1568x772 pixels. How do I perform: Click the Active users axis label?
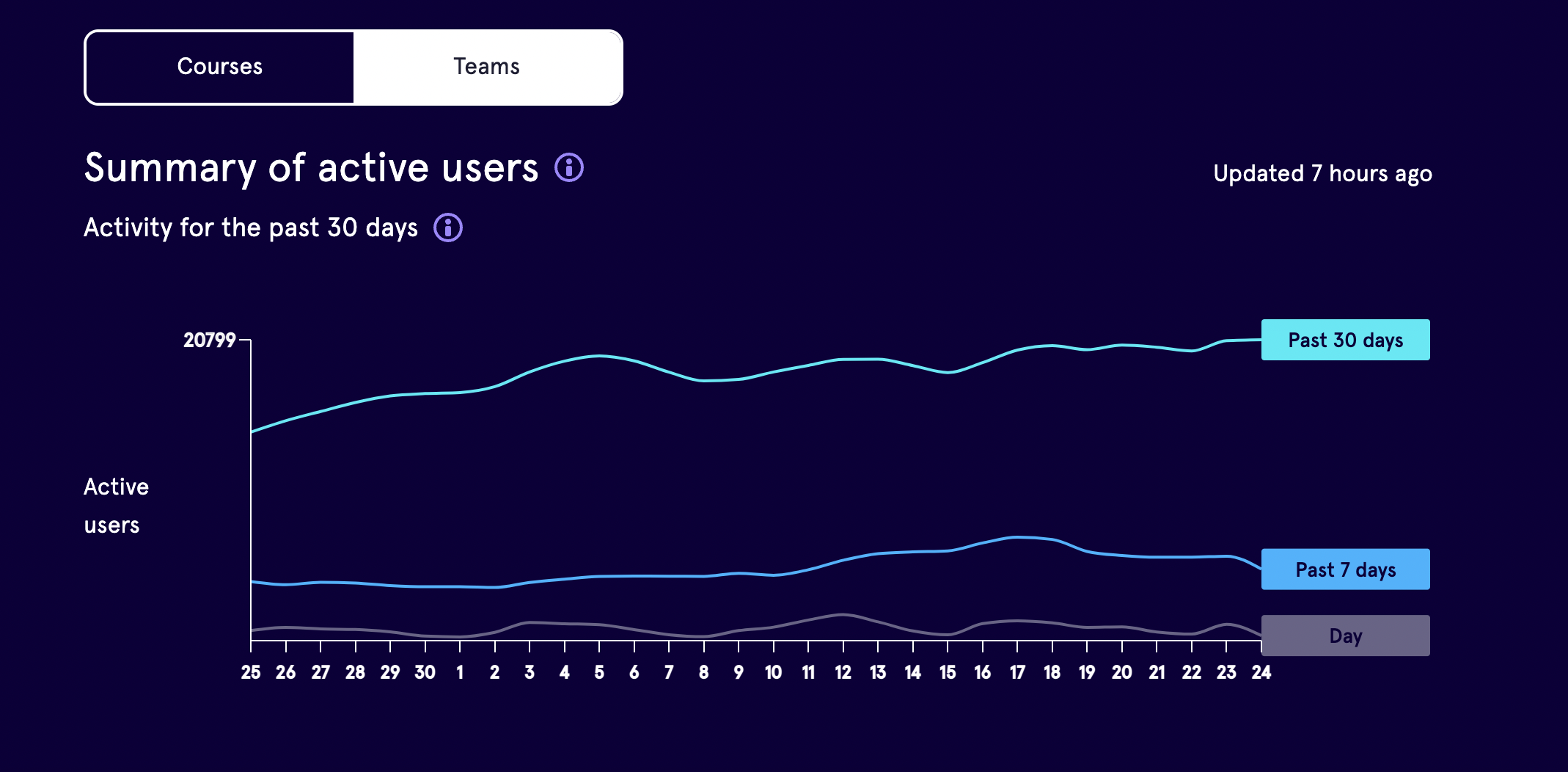coord(117,506)
